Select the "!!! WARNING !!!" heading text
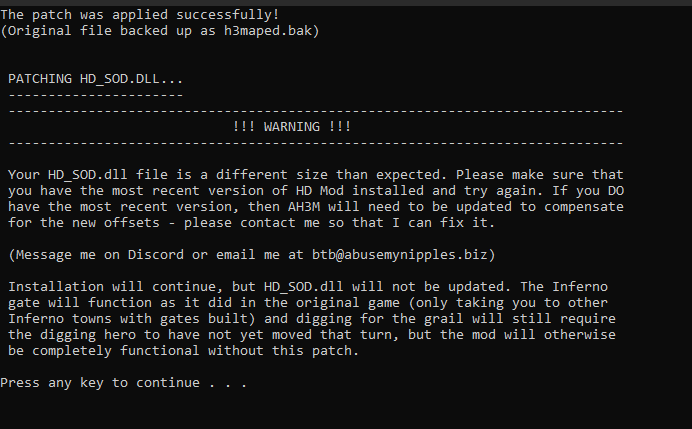 click(x=292, y=127)
